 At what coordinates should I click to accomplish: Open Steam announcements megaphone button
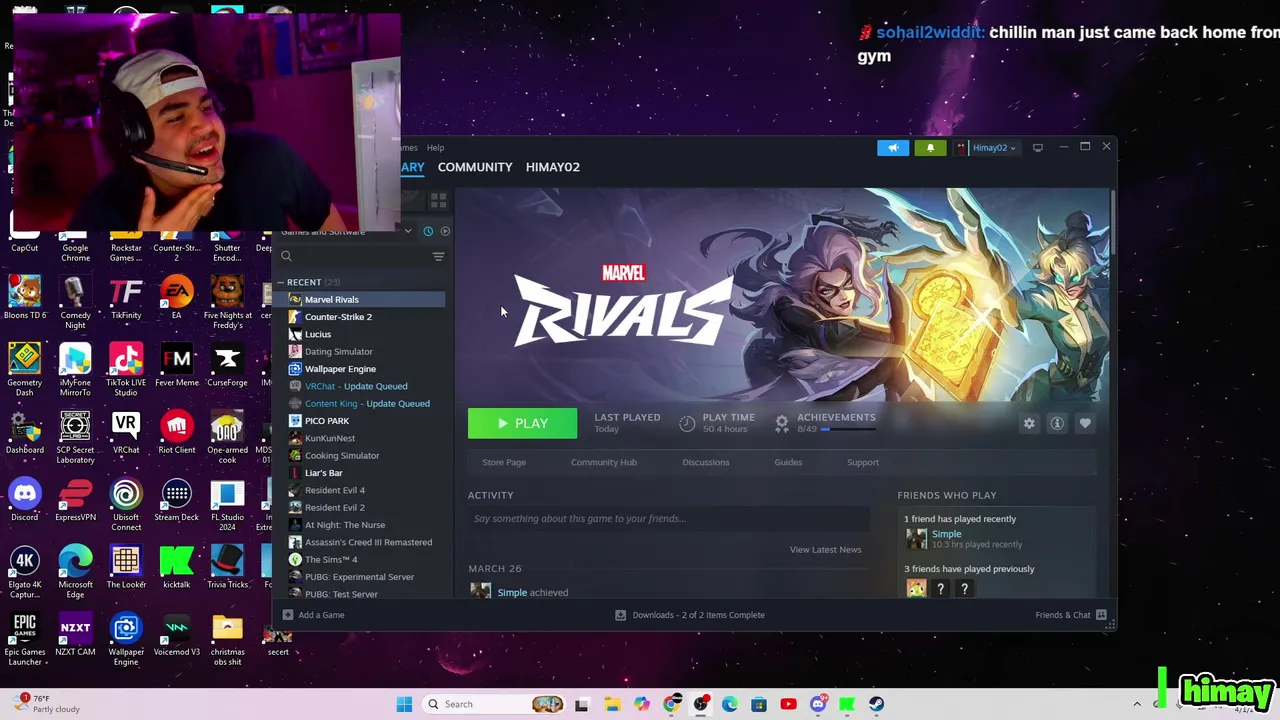click(893, 148)
